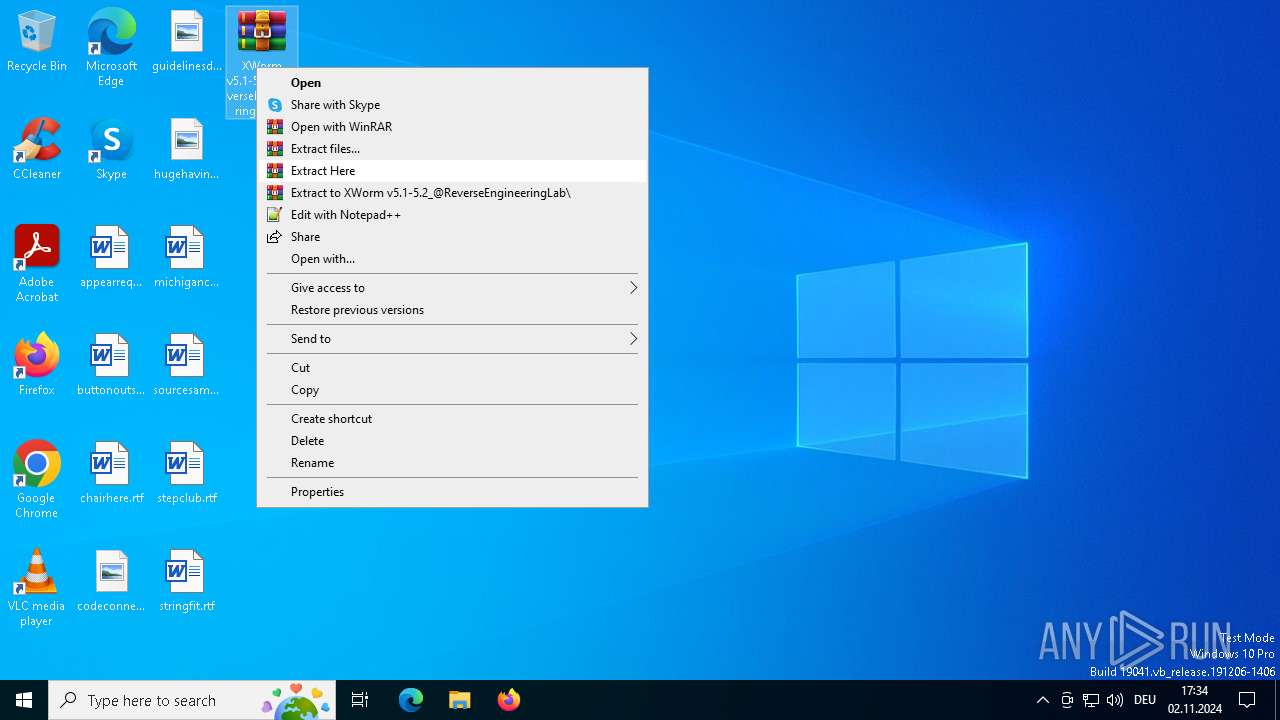
Task: Select the Skype desktop shortcut
Action: click(x=111, y=150)
